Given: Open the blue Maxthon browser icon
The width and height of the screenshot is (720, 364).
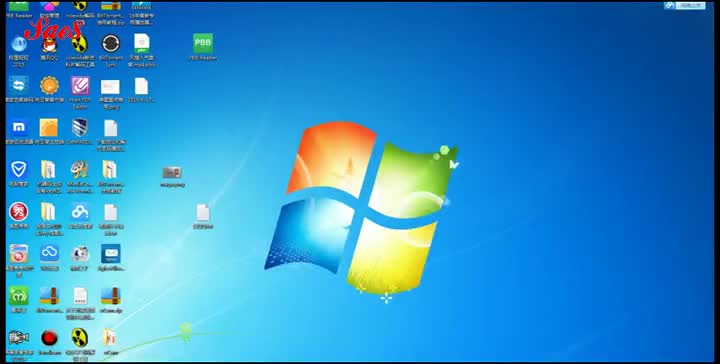Looking at the screenshot, I should point(19,128).
